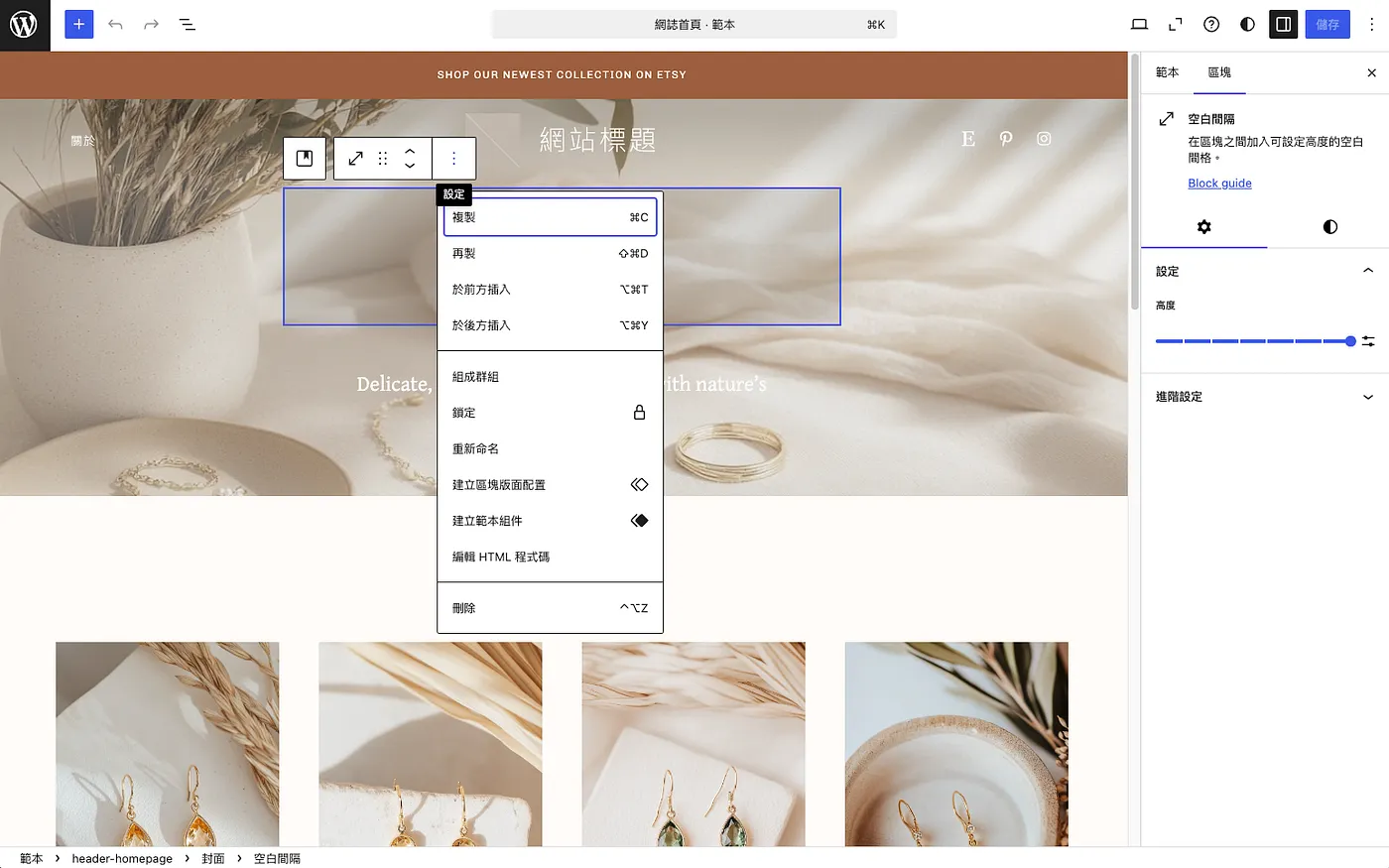The image size is (1389, 868).
Task: Adjust the 高度 height slider
Action: 1255,341
